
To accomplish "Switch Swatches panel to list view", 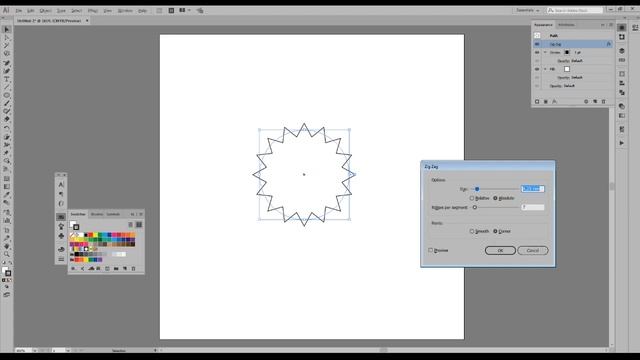I will (131, 224).
